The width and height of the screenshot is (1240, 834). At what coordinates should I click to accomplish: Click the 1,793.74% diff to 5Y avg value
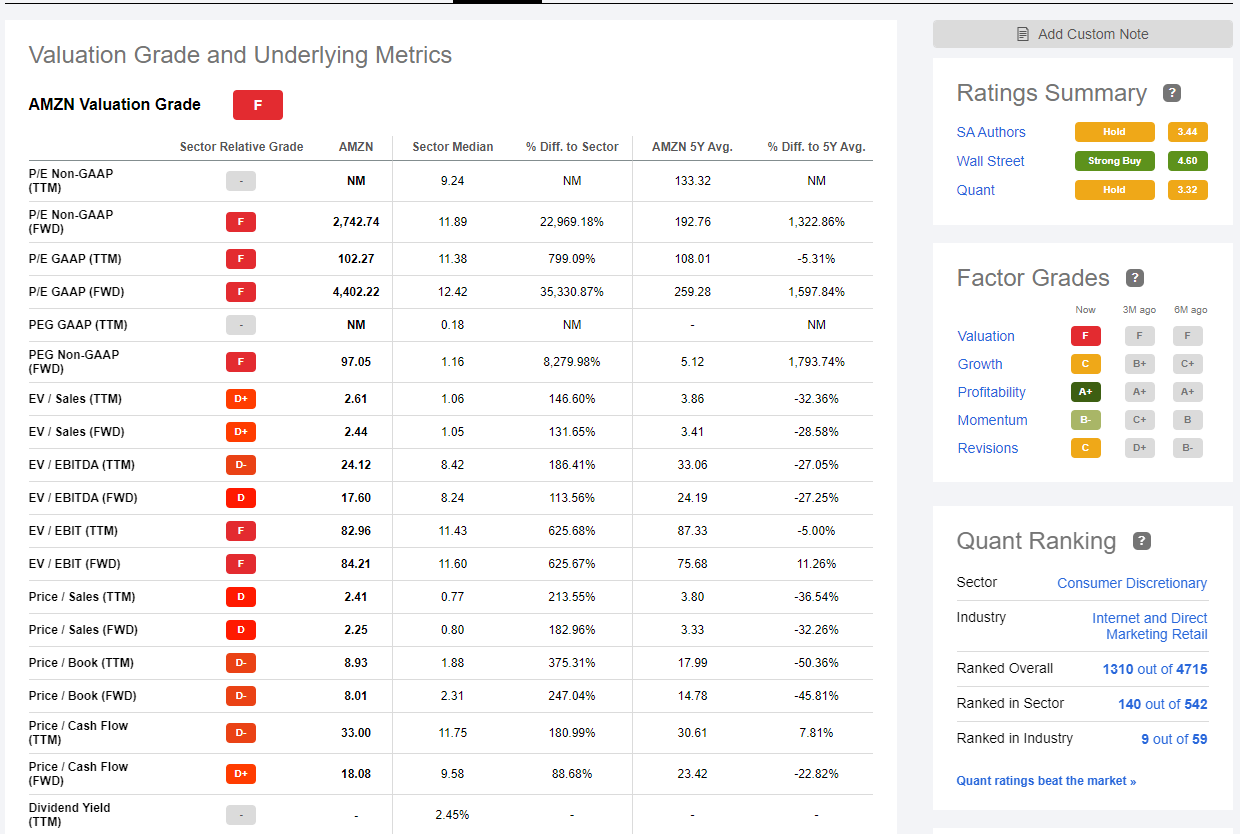pos(816,362)
